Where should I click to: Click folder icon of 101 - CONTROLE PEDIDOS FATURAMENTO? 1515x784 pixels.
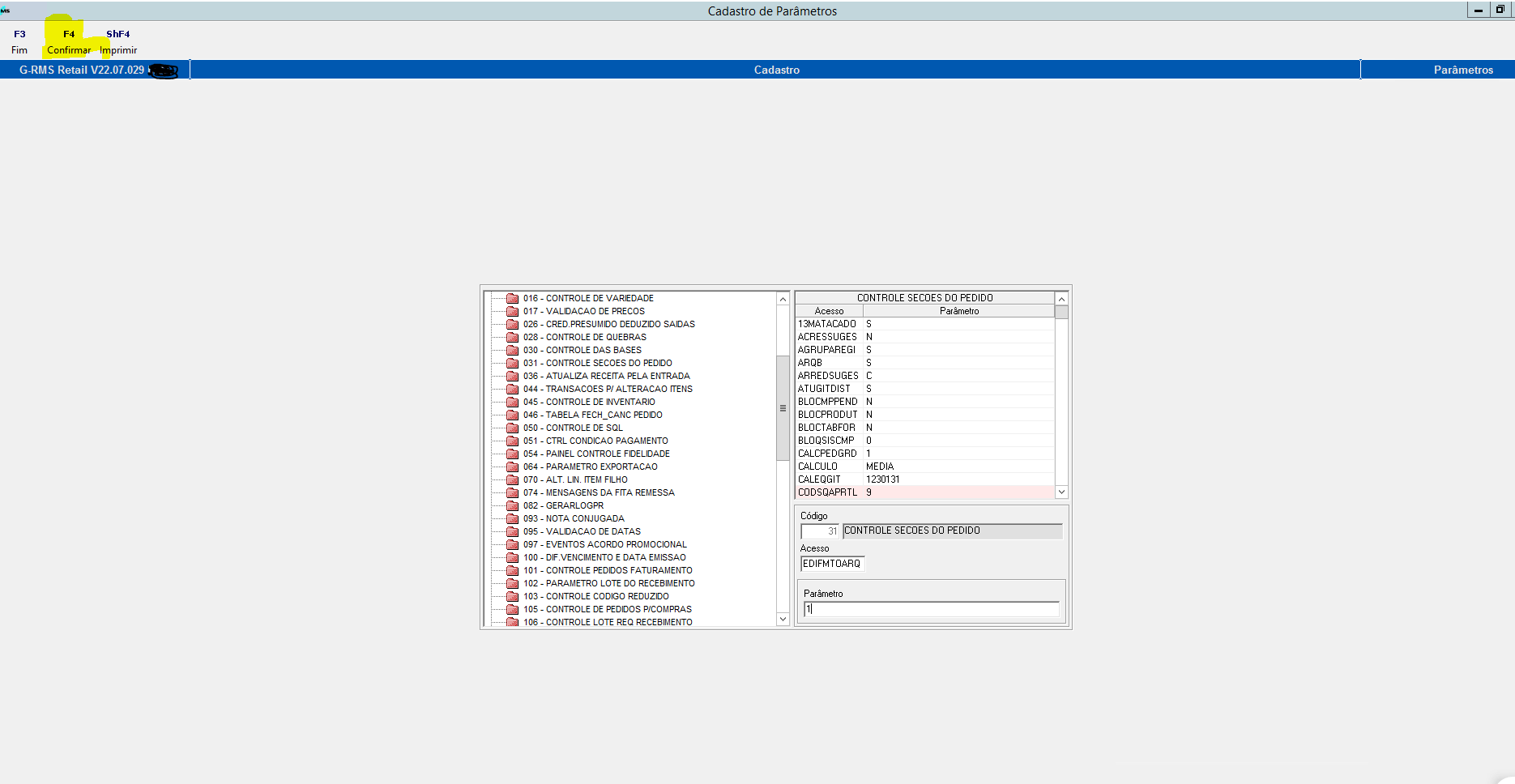pos(512,570)
